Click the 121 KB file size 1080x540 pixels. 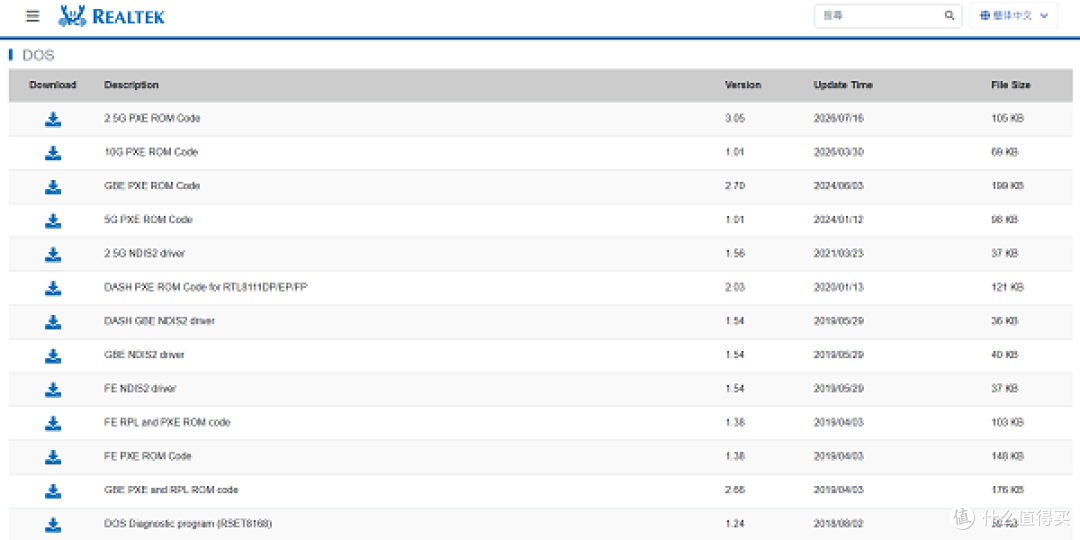(1008, 287)
